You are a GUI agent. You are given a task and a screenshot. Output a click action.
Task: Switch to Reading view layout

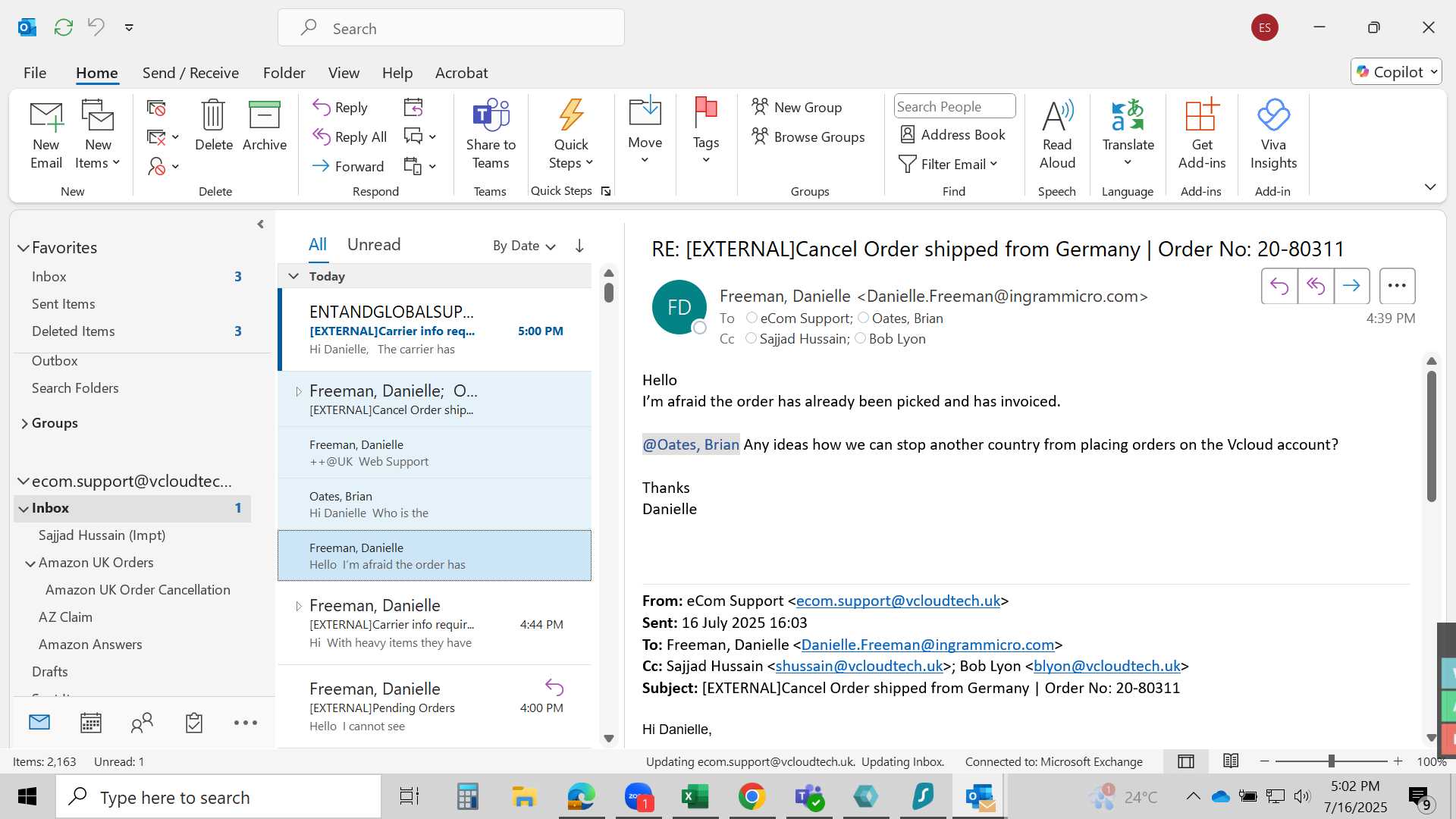click(x=1231, y=761)
